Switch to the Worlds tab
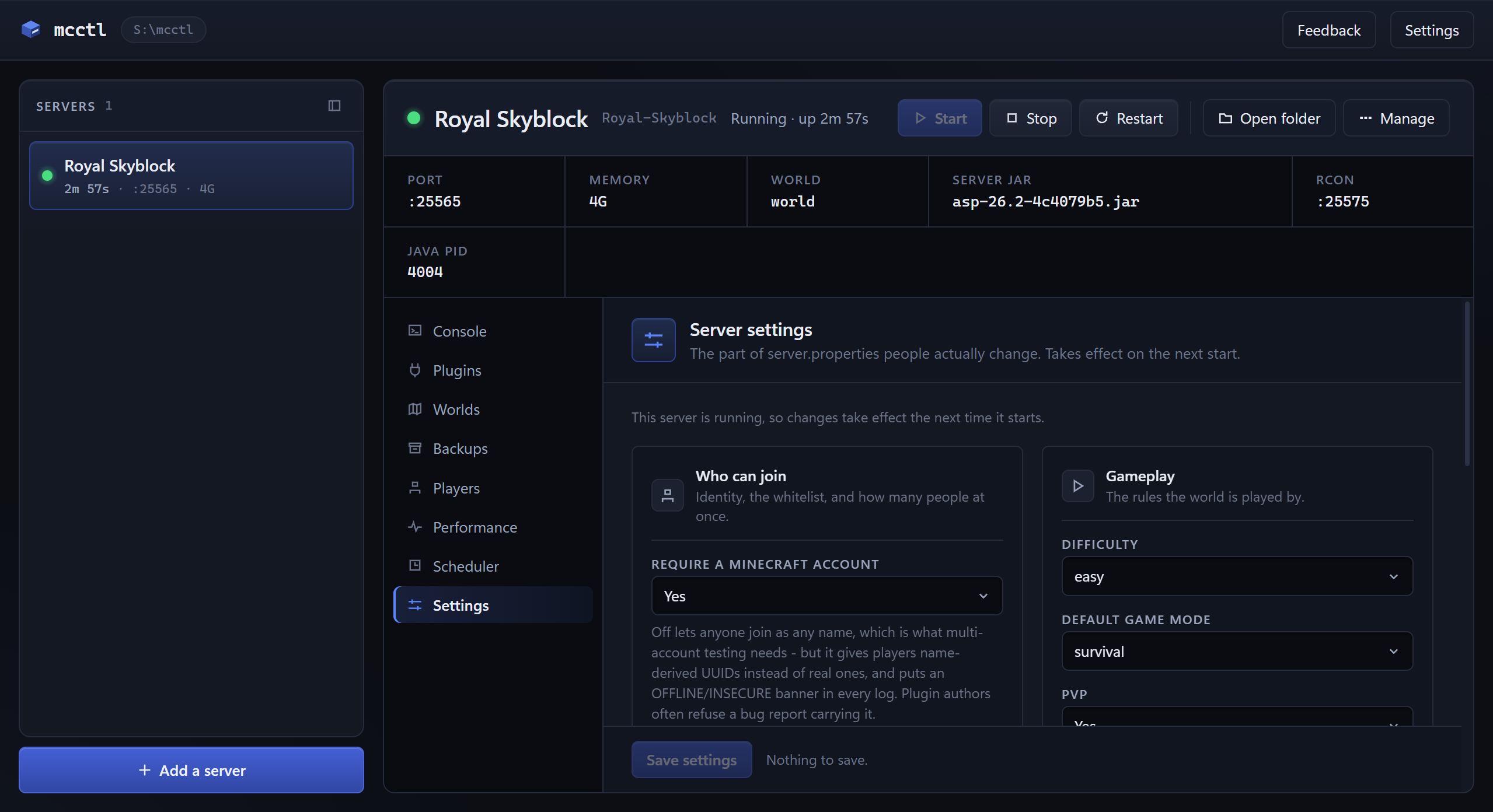The image size is (1493, 812). pos(493,409)
